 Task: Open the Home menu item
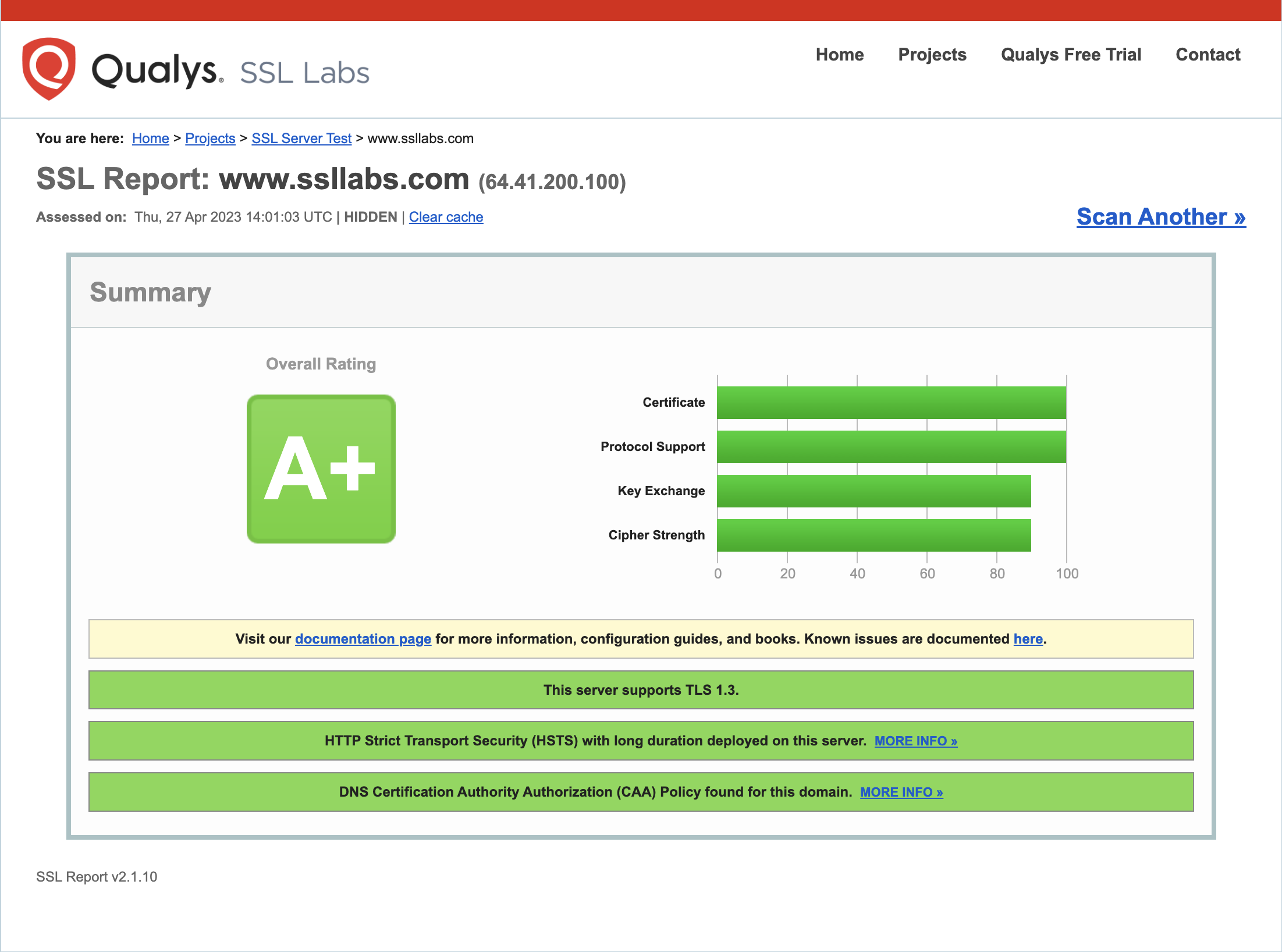(x=840, y=54)
